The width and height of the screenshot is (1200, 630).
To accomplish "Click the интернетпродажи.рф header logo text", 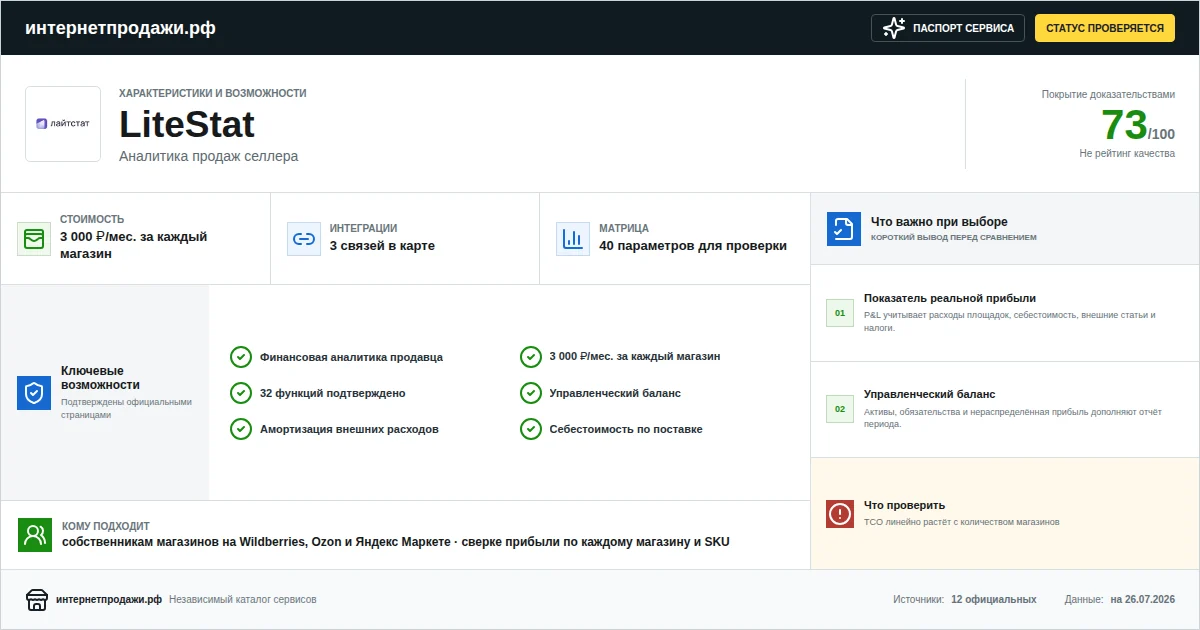I will point(120,28).
